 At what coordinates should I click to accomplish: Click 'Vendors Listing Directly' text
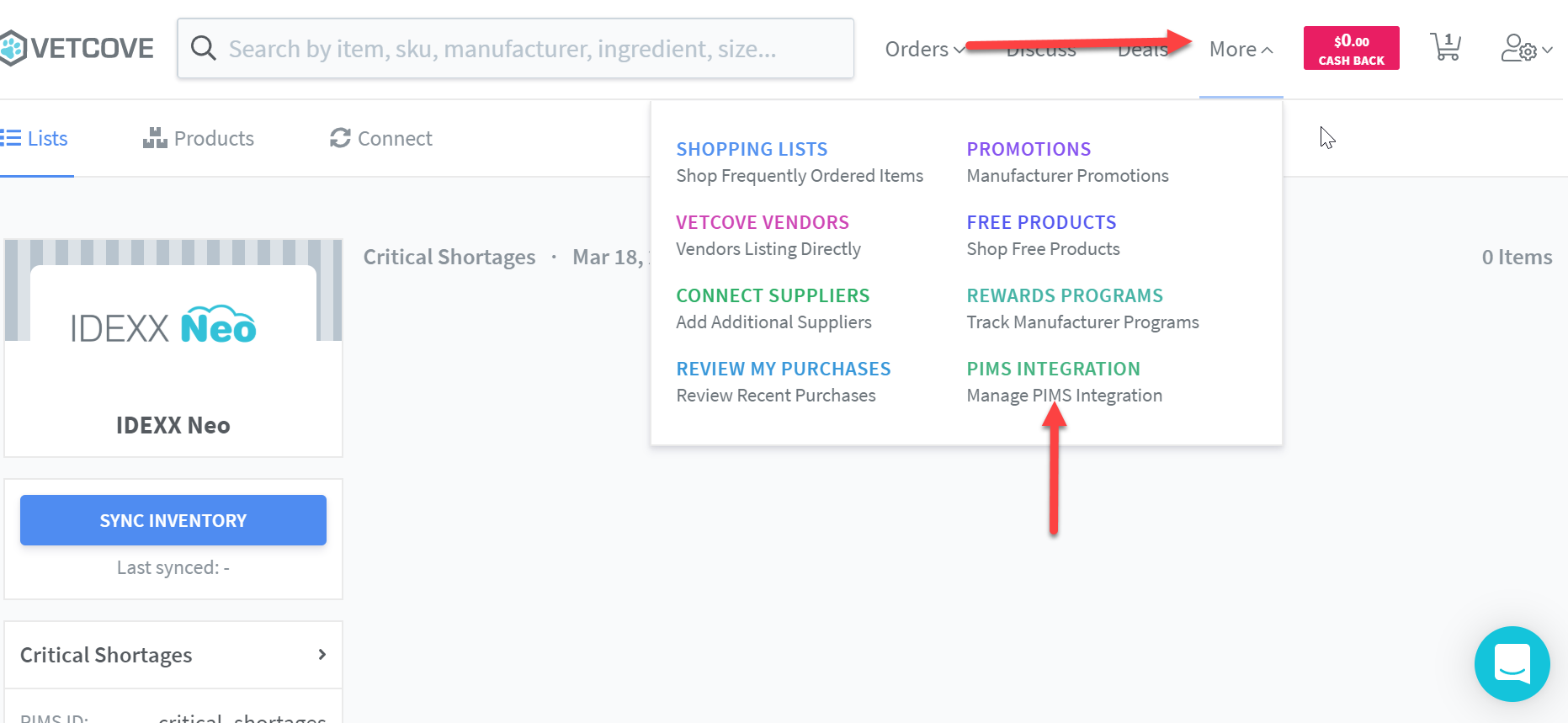click(768, 249)
